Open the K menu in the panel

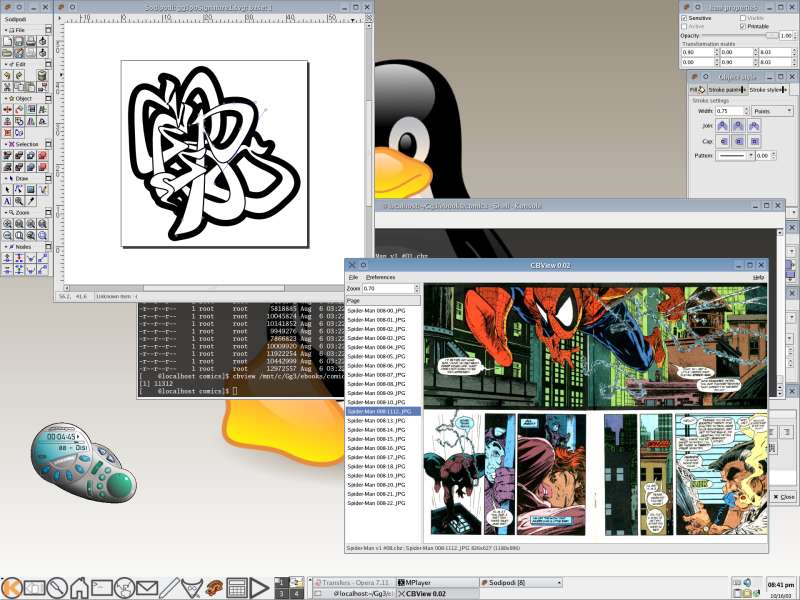11,588
